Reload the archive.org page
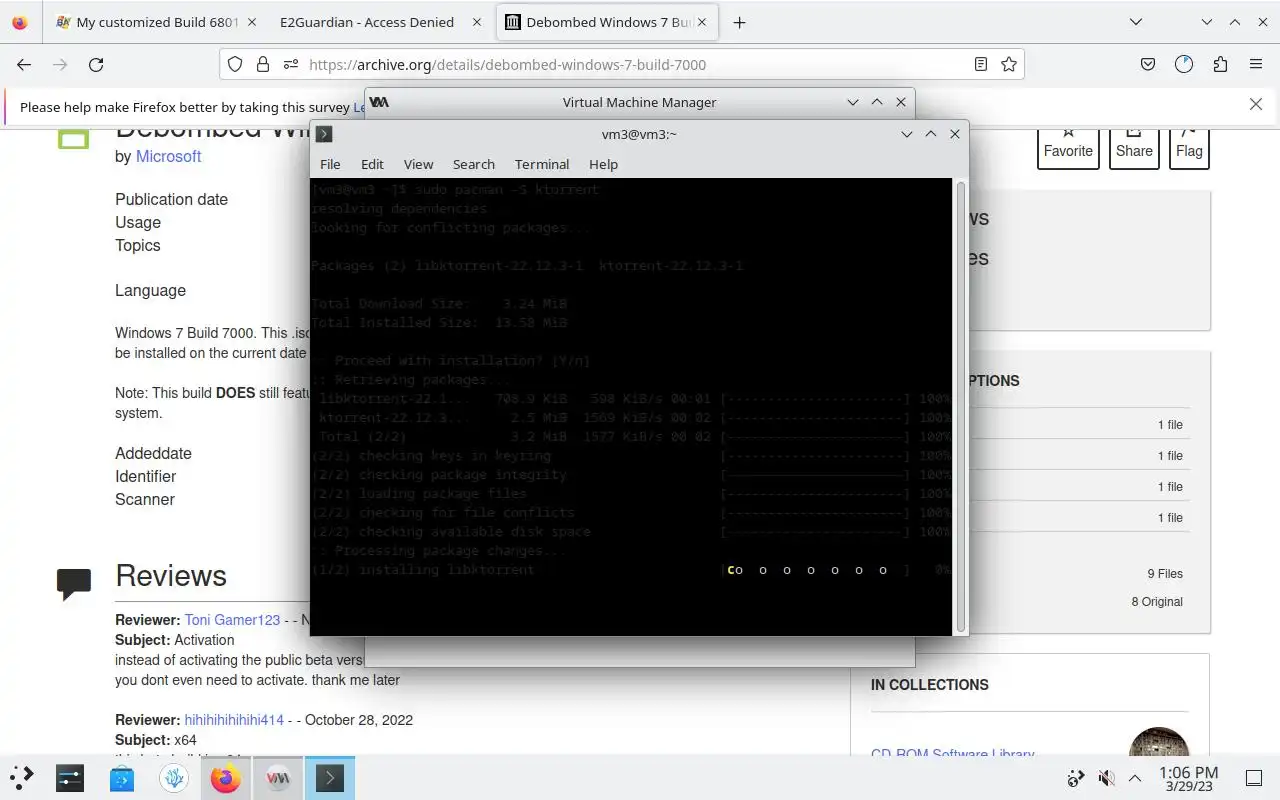The image size is (1280, 800). pyautogui.click(x=96, y=64)
